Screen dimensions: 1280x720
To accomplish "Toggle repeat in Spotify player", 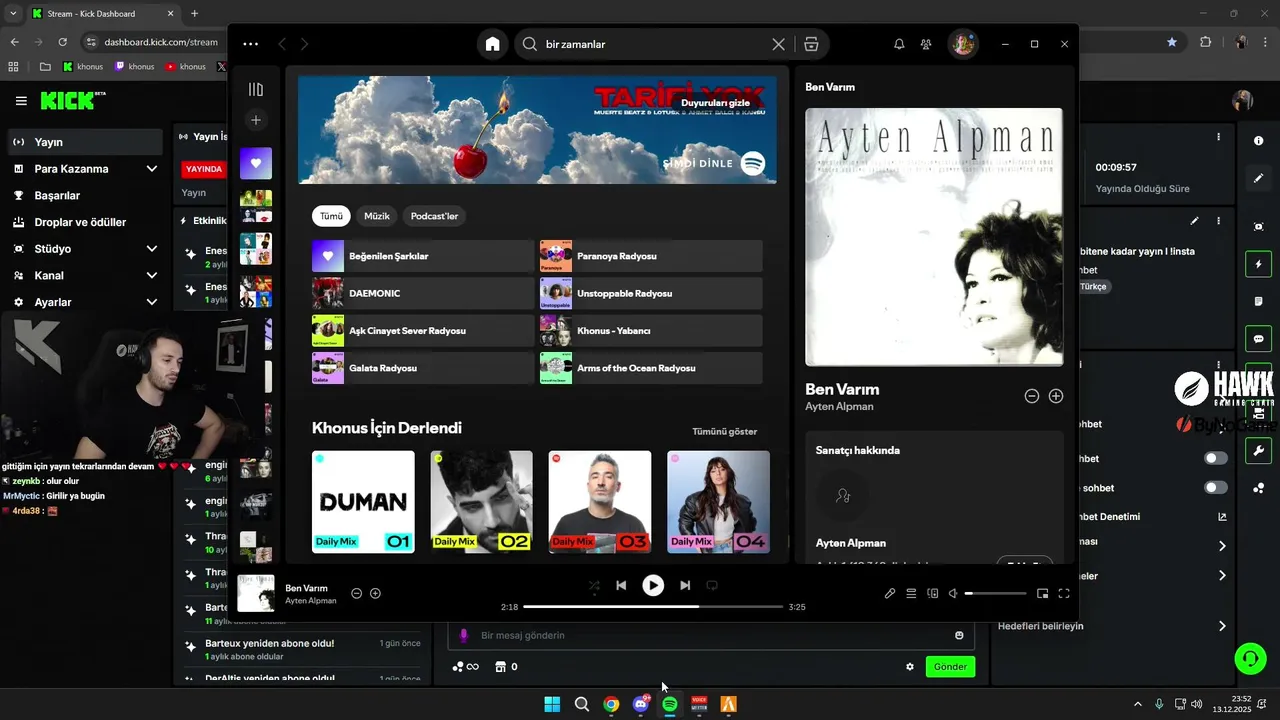I will [712, 586].
